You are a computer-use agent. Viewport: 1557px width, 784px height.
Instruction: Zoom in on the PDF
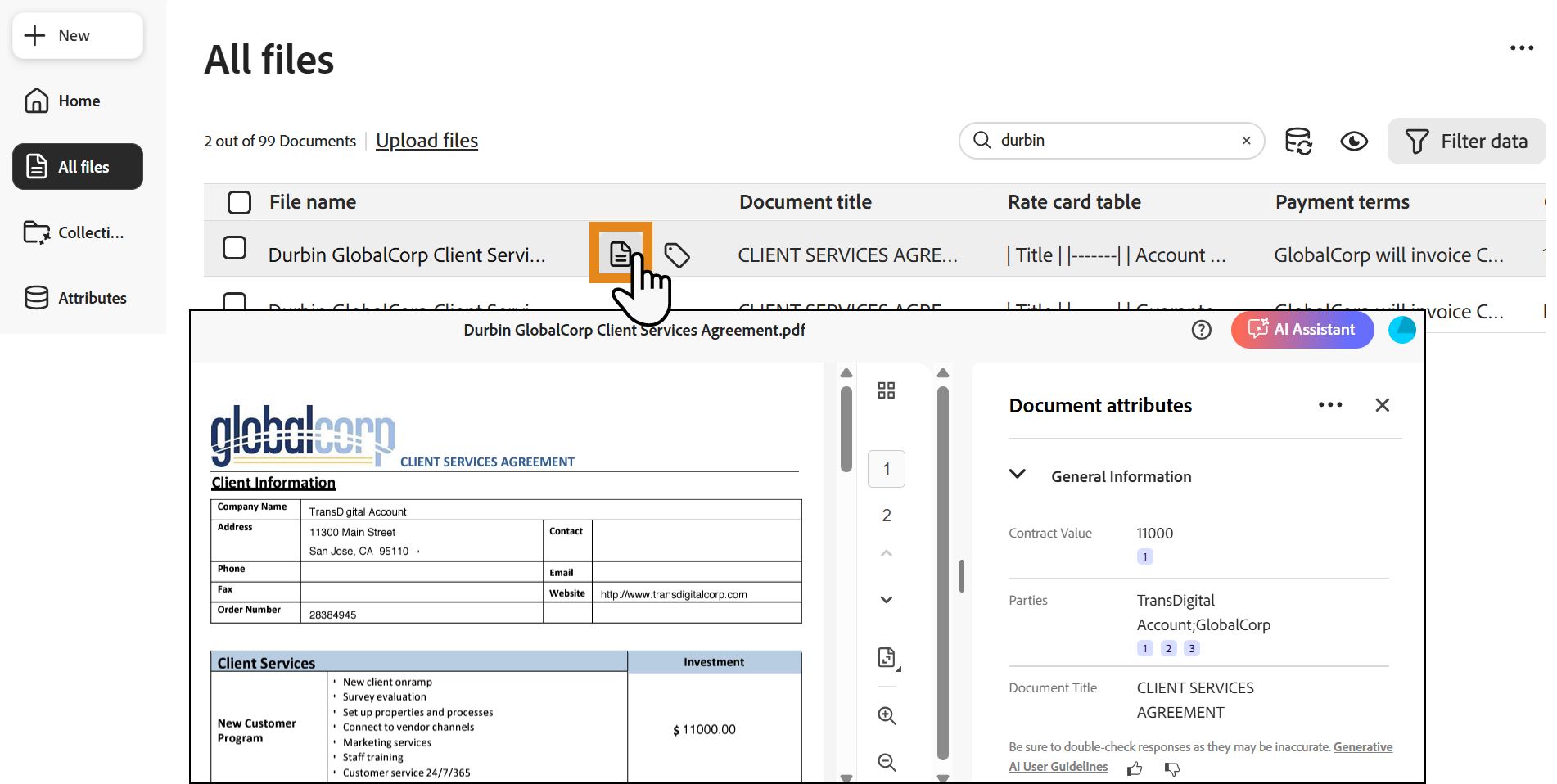887,716
